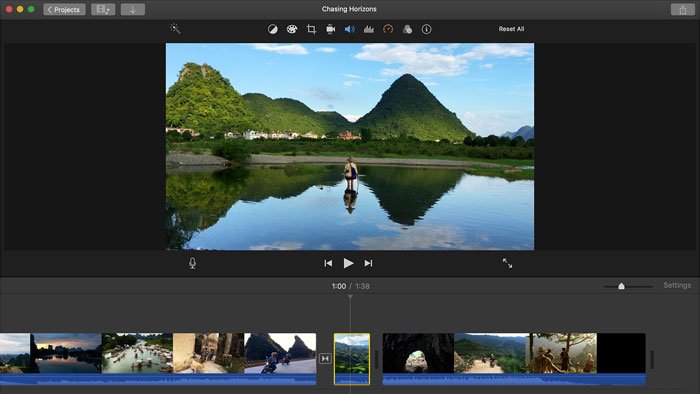The height and width of the screenshot is (394, 700).
Task: Select the first partially visible clip
Action: 15,353
